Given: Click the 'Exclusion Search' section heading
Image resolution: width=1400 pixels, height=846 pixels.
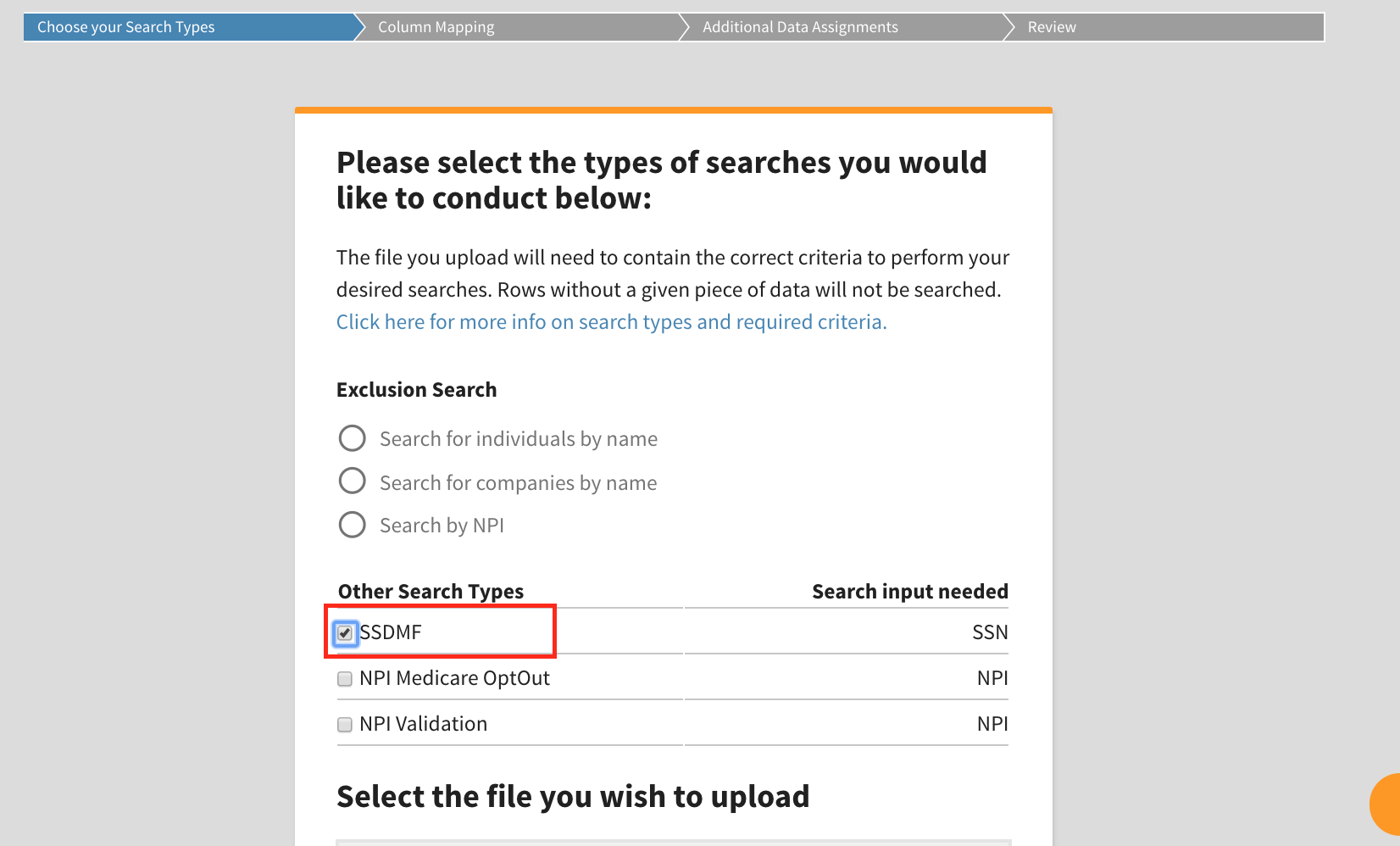Looking at the screenshot, I should tap(416, 389).
